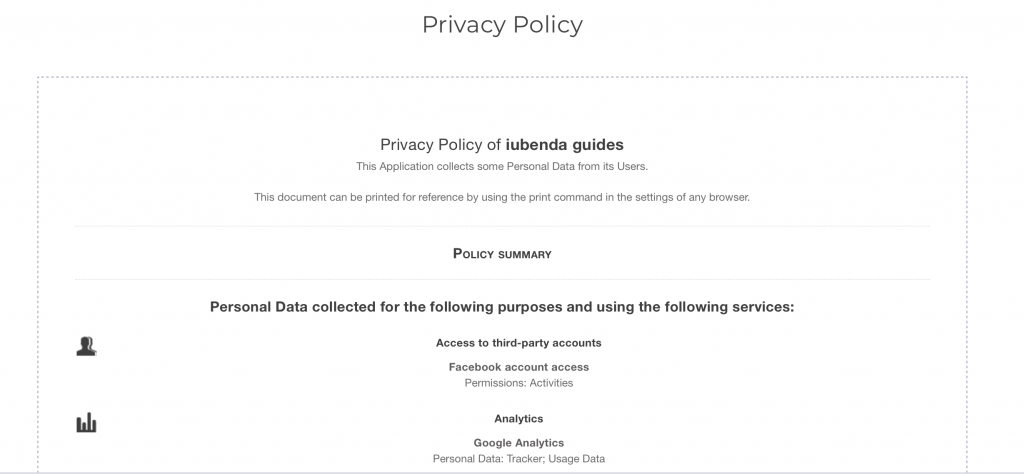Viewport: 1024px width, 474px height.
Task: Click the 'Personal Data collected for the following purposes' heading
Action: click(502, 307)
